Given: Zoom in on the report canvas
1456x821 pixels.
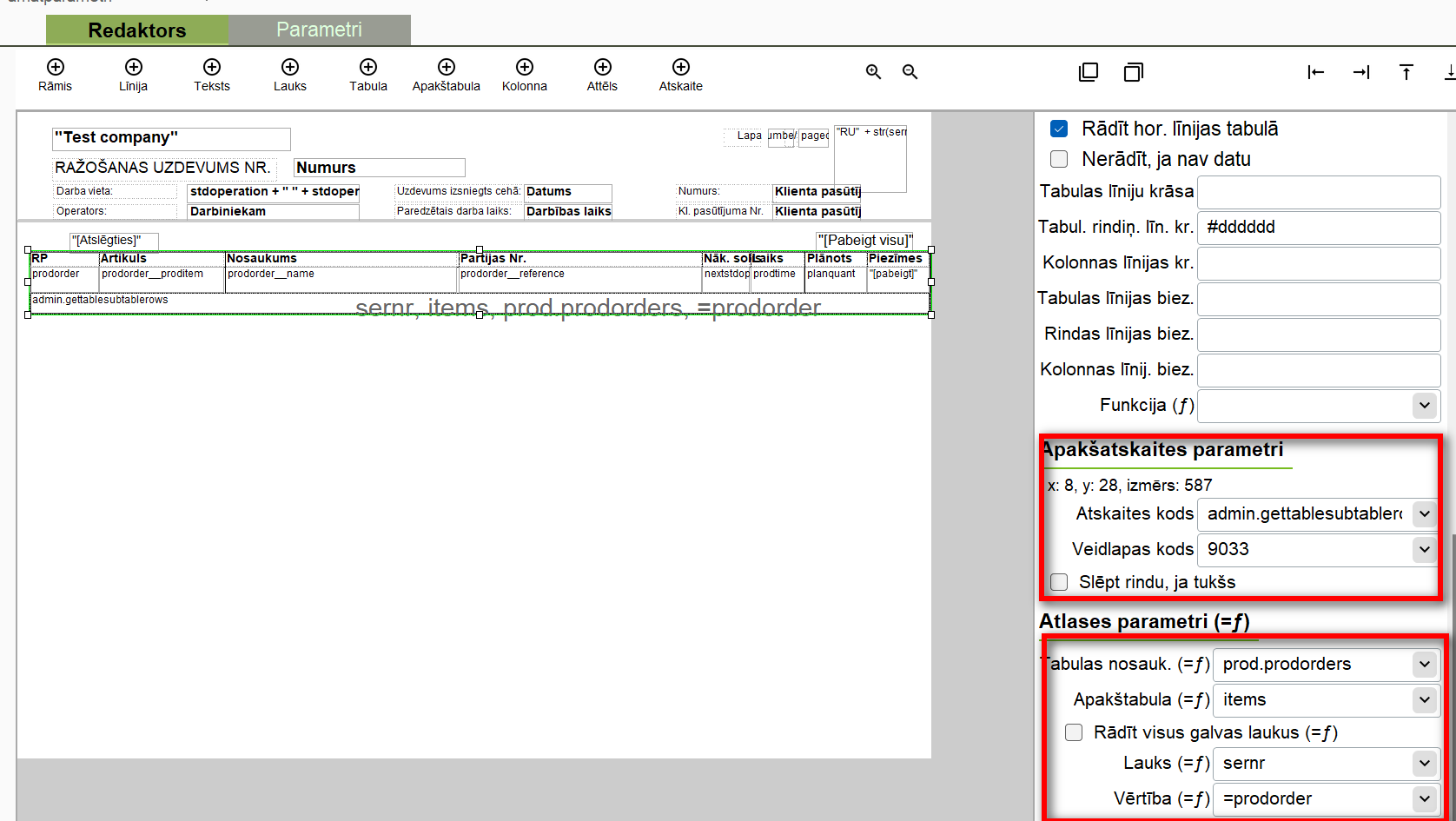Looking at the screenshot, I should click(x=874, y=72).
